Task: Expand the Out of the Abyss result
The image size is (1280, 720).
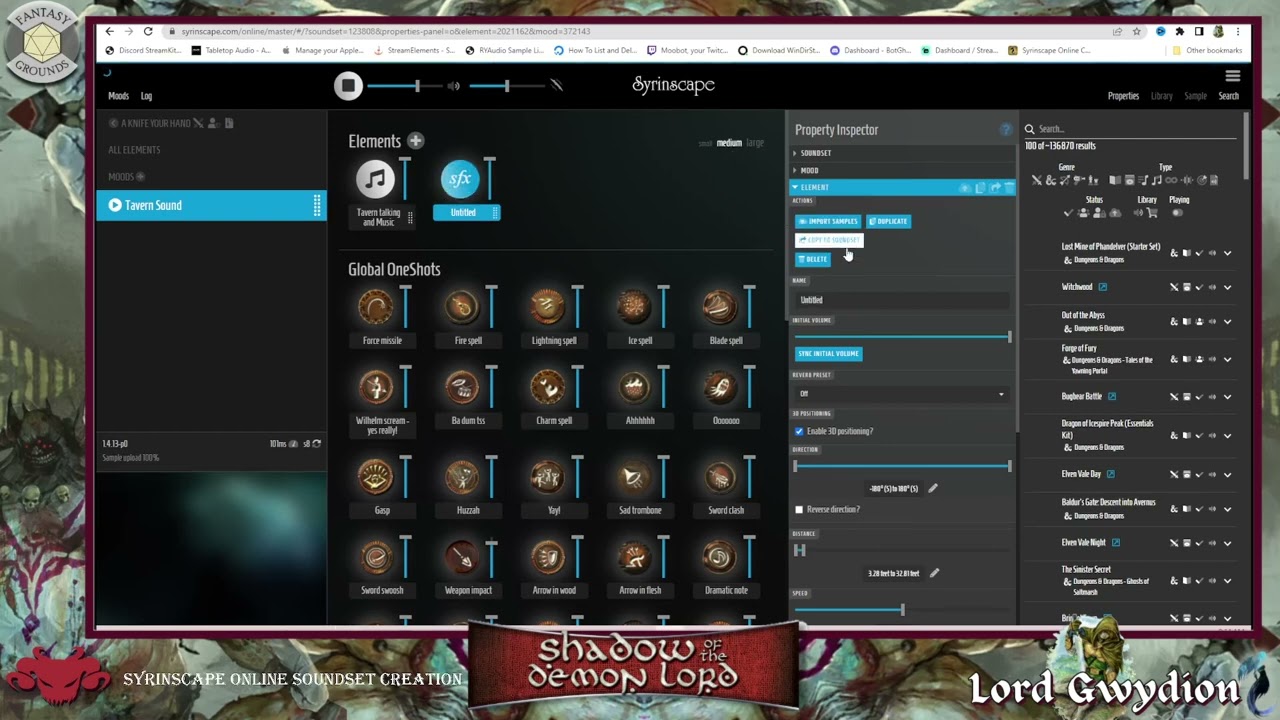Action: coord(1227,322)
